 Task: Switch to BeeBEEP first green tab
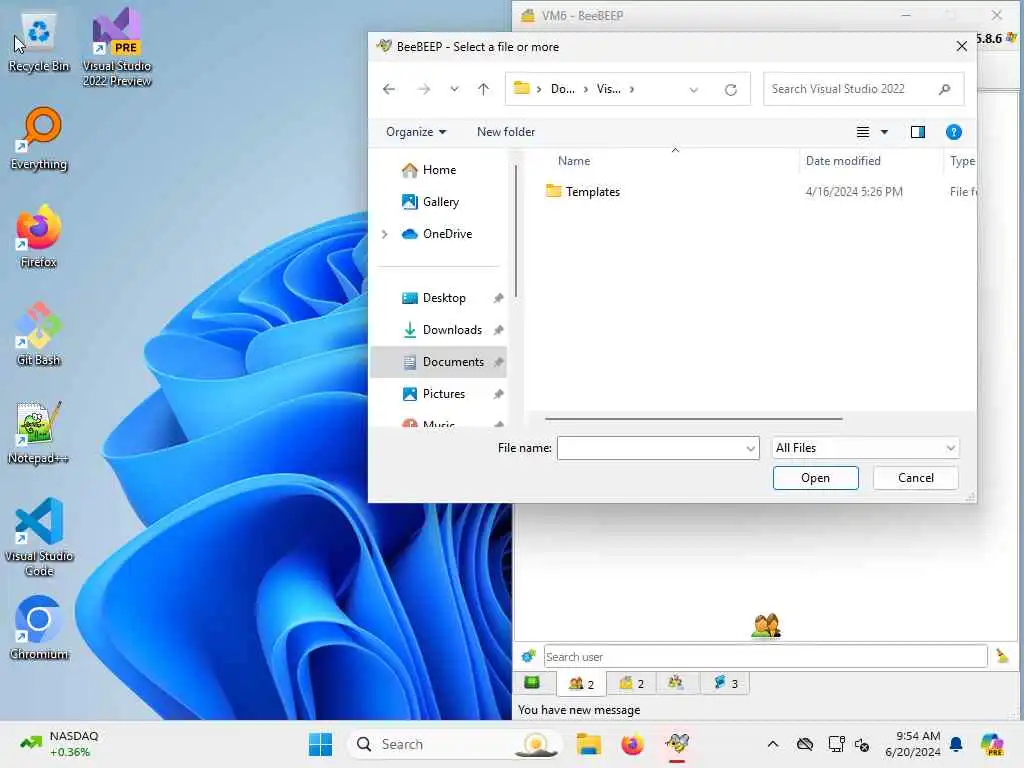pos(532,683)
